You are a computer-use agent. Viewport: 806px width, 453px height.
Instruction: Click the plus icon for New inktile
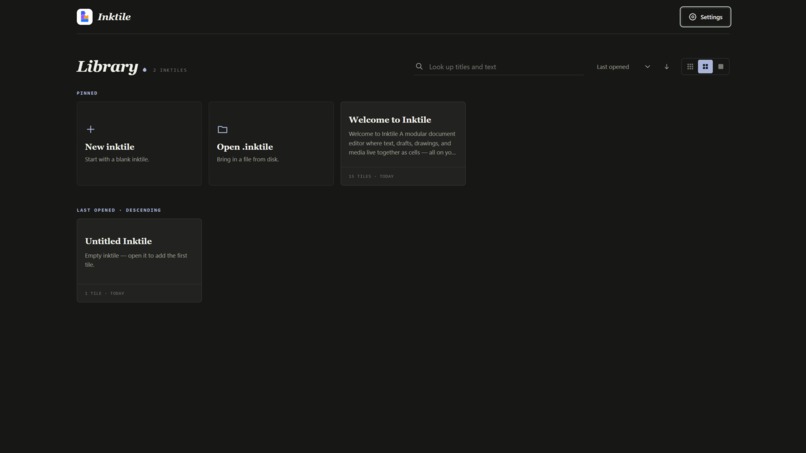pyautogui.click(x=90, y=129)
